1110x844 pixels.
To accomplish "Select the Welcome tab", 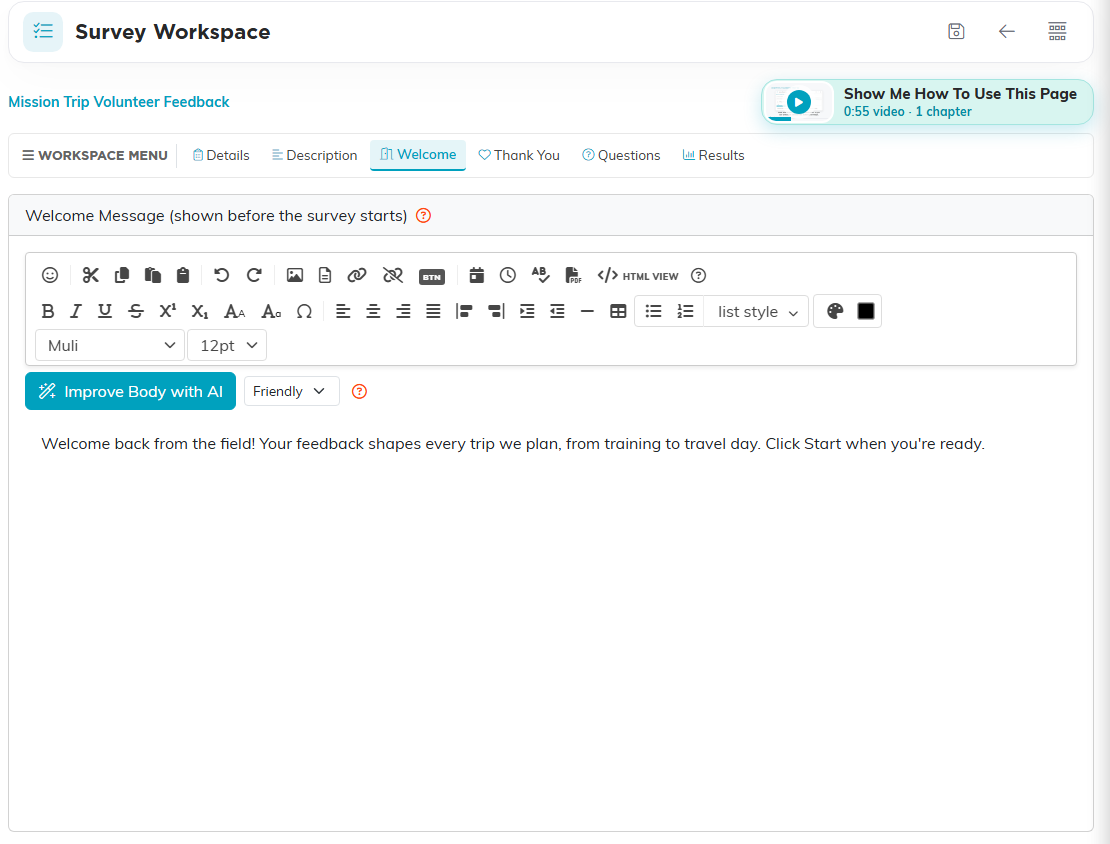I will point(418,155).
